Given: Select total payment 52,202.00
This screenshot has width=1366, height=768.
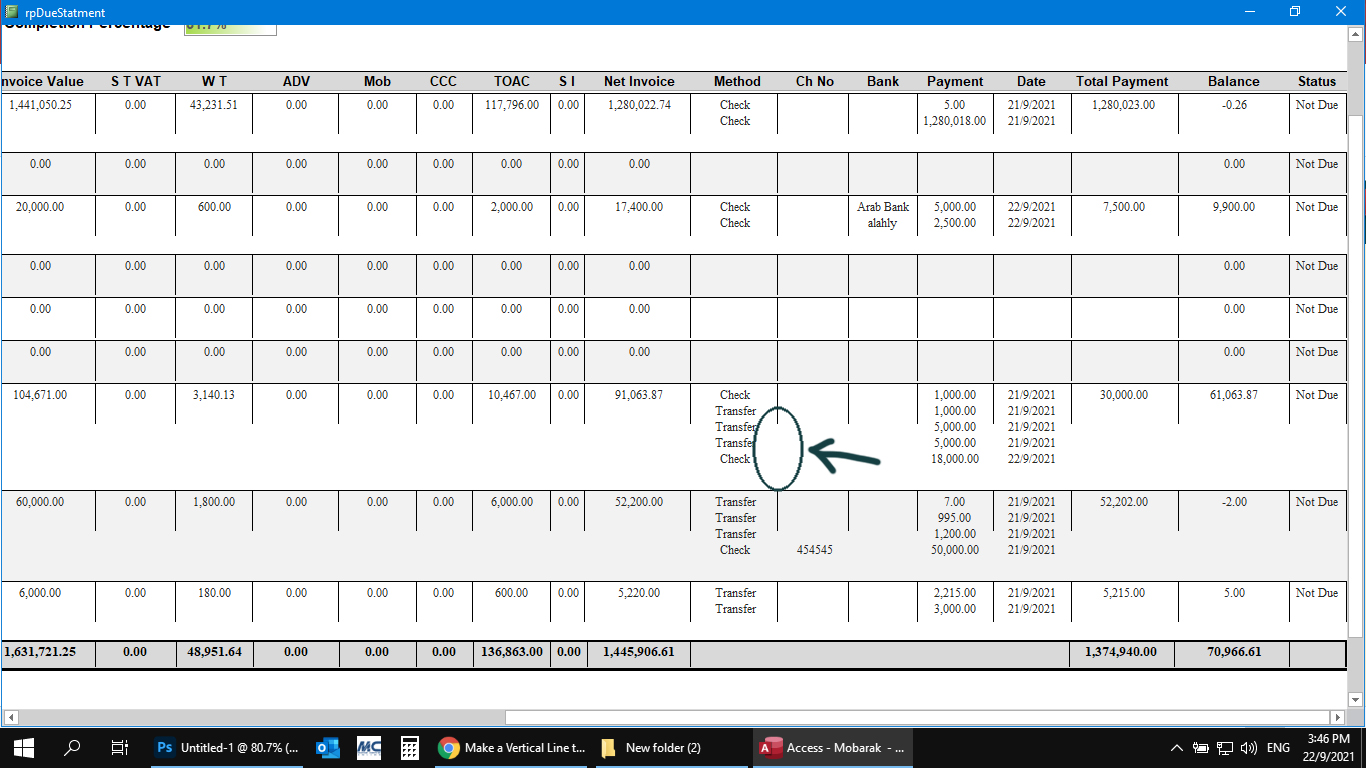Looking at the screenshot, I should click(1124, 502).
